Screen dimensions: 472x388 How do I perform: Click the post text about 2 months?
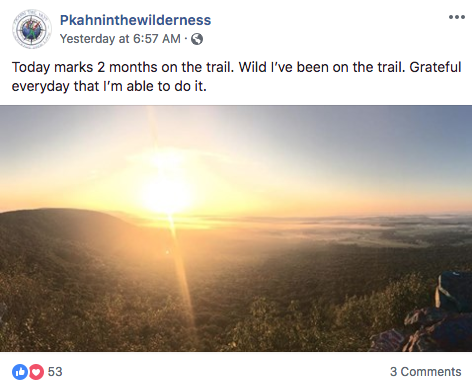click(x=236, y=77)
